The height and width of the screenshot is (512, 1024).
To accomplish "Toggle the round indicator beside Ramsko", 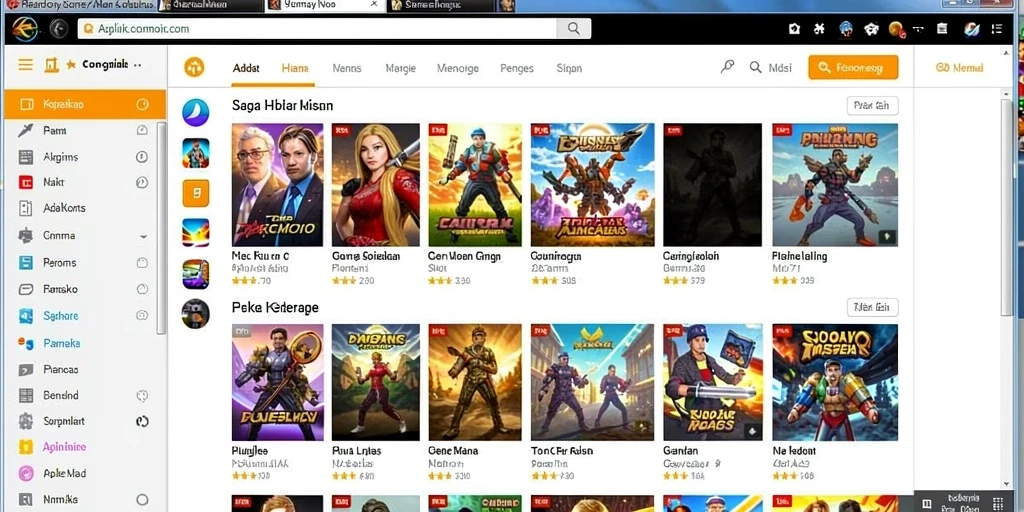I will coord(142,289).
